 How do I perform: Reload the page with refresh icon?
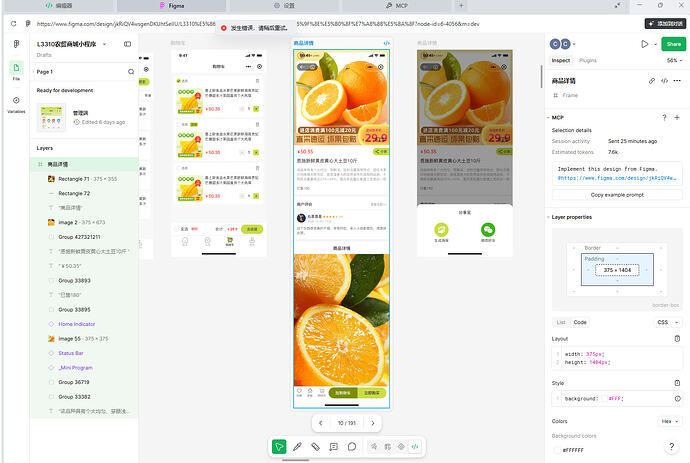pos(13,24)
